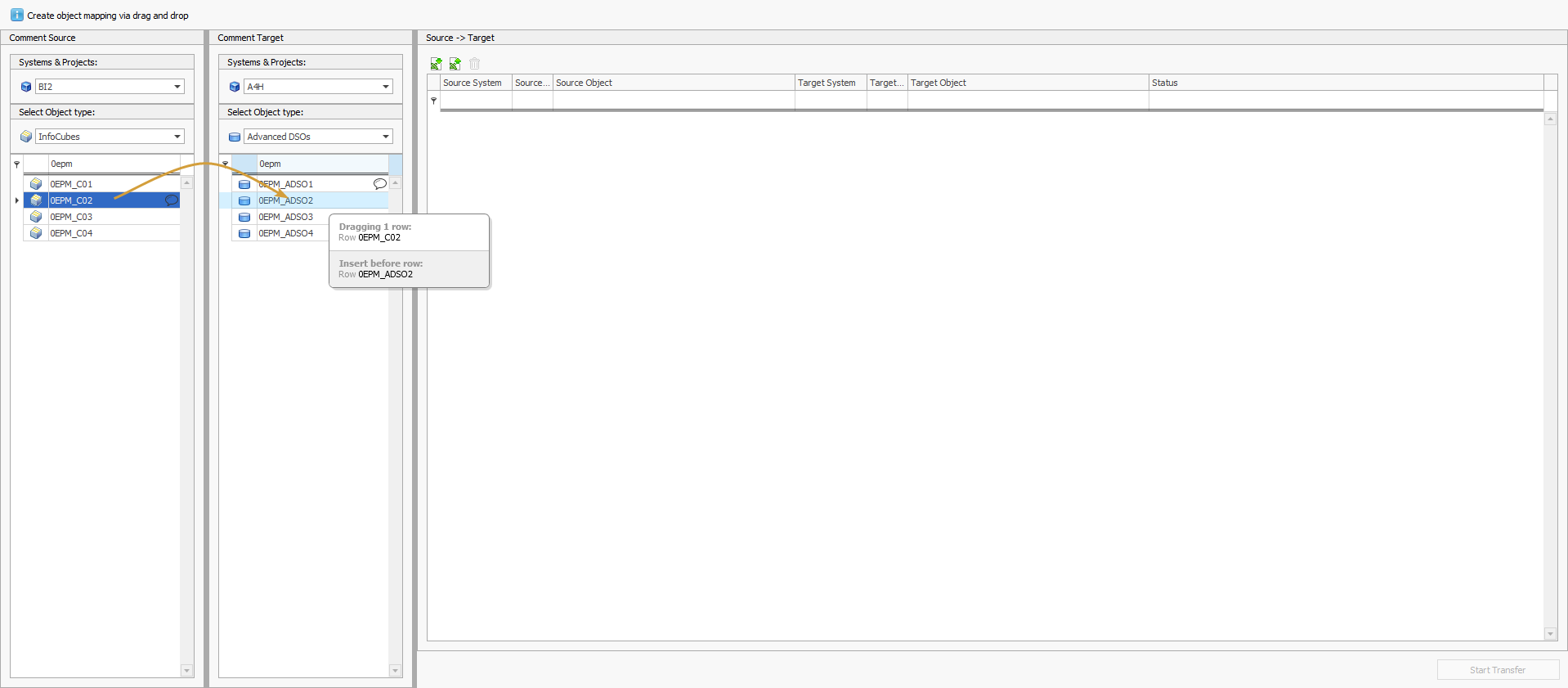Open the BI2 source system dropdown
Image resolution: width=1568 pixels, height=688 pixels.
pyautogui.click(x=177, y=87)
